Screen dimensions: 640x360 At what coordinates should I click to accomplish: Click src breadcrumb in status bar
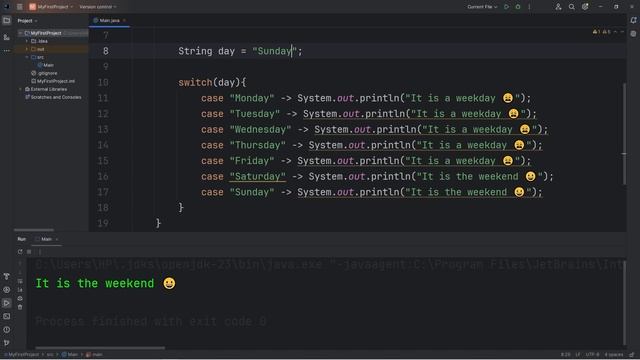(50, 355)
